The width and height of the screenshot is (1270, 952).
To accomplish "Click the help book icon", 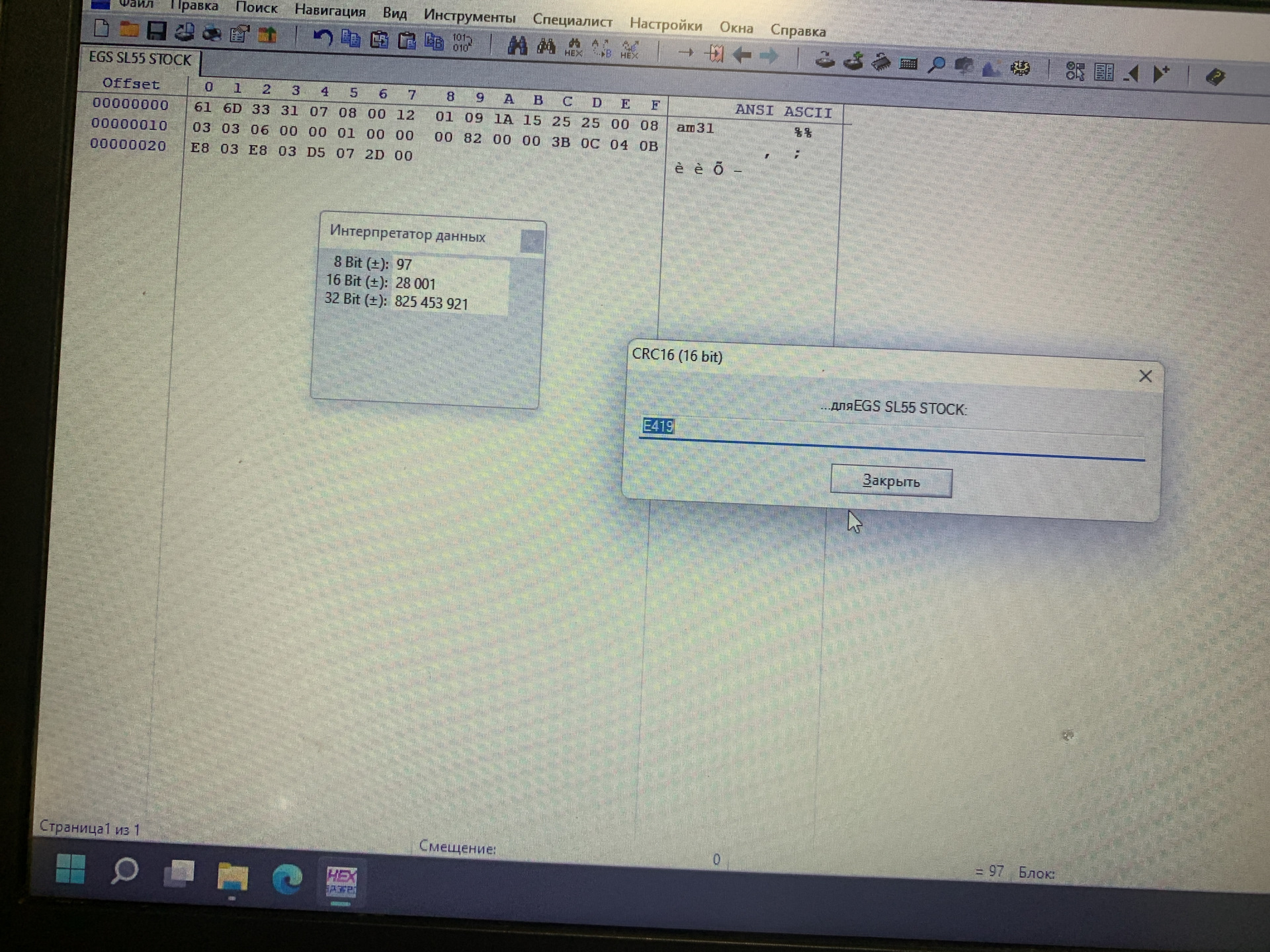I will coord(1214,77).
